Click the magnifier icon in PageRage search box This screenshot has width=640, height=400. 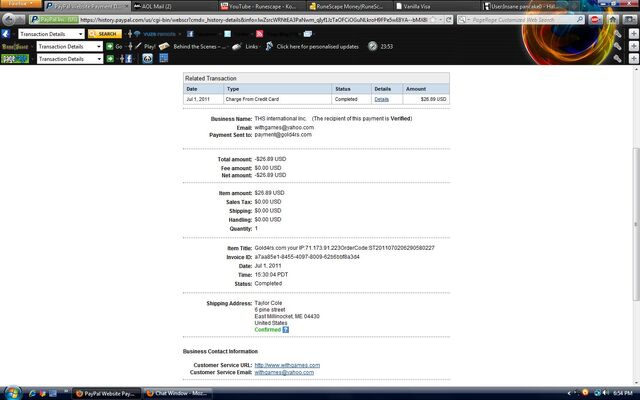point(580,19)
